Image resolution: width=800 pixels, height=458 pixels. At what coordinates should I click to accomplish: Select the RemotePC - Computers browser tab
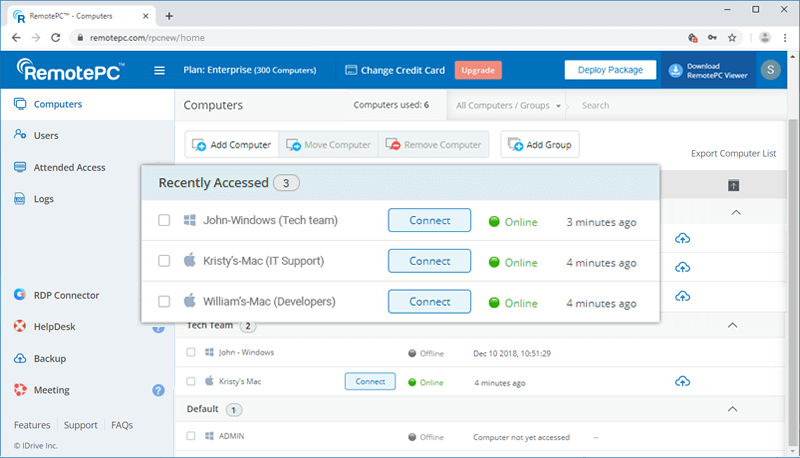[82, 16]
